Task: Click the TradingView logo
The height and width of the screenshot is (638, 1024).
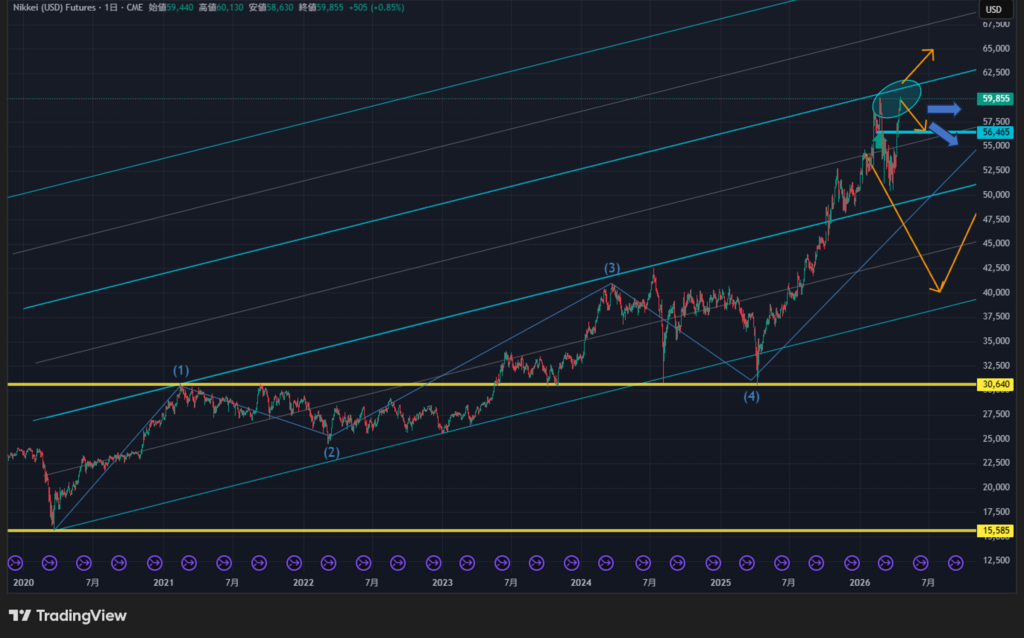Action: [67, 616]
